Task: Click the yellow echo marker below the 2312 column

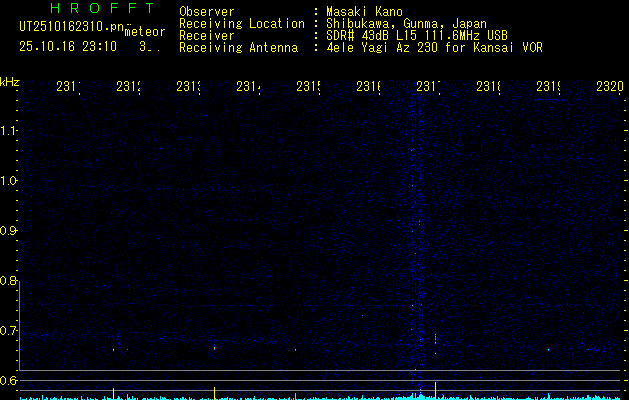Action: (114, 393)
